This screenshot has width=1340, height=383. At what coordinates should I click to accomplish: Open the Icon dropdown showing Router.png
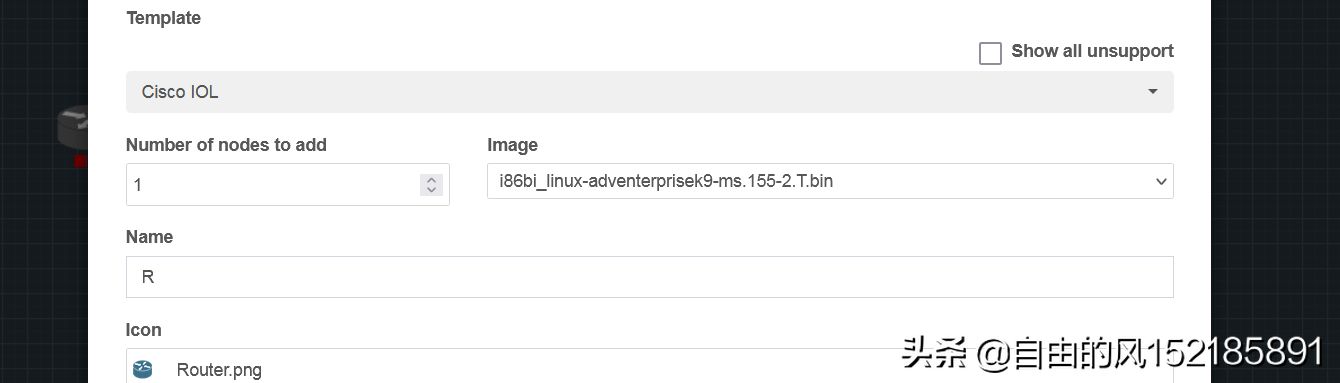649,366
